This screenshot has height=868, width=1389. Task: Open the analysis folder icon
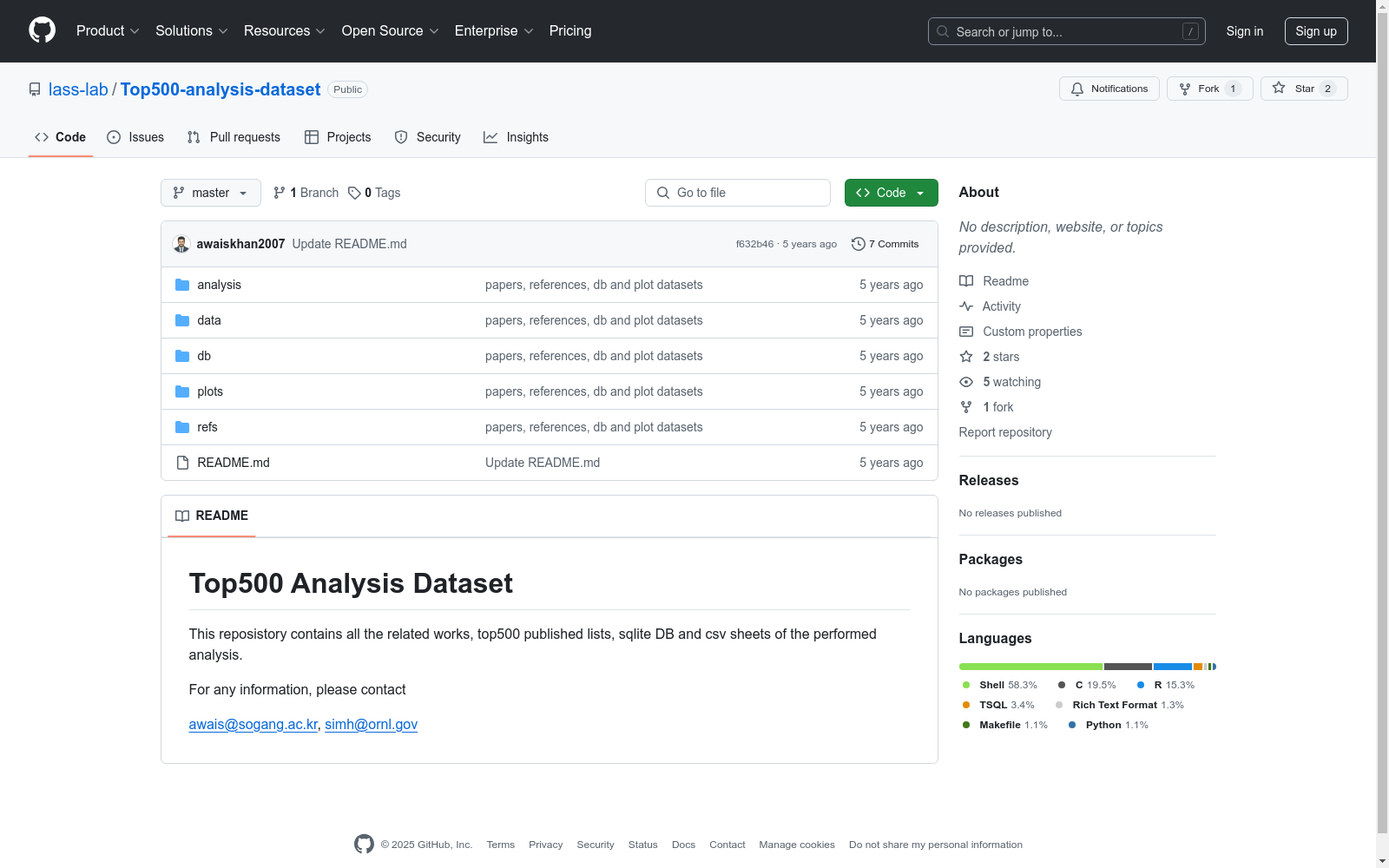click(182, 285)
